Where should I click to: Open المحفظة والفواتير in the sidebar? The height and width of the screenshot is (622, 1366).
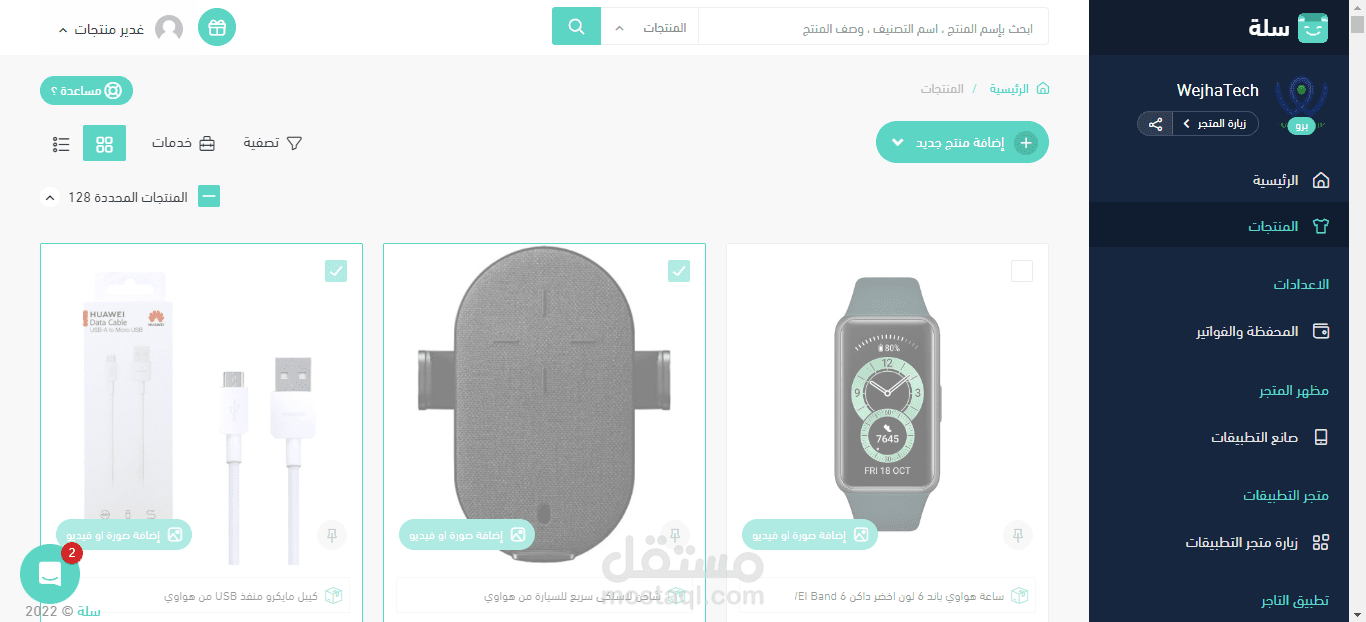1263,331
